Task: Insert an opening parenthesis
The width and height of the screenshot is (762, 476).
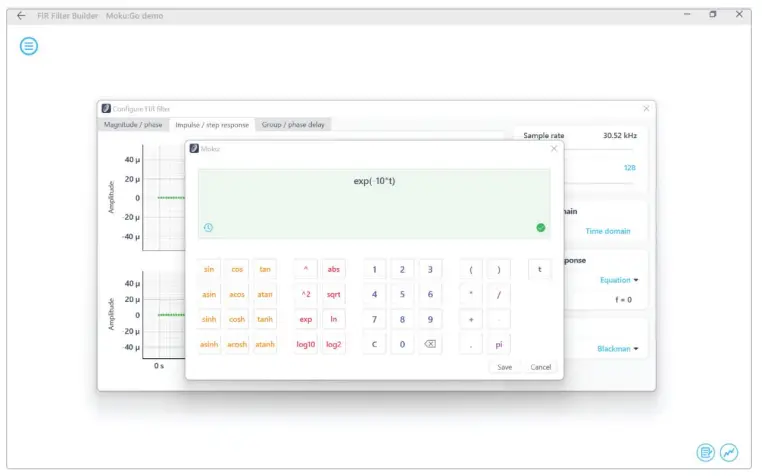Action: (471, 269)
